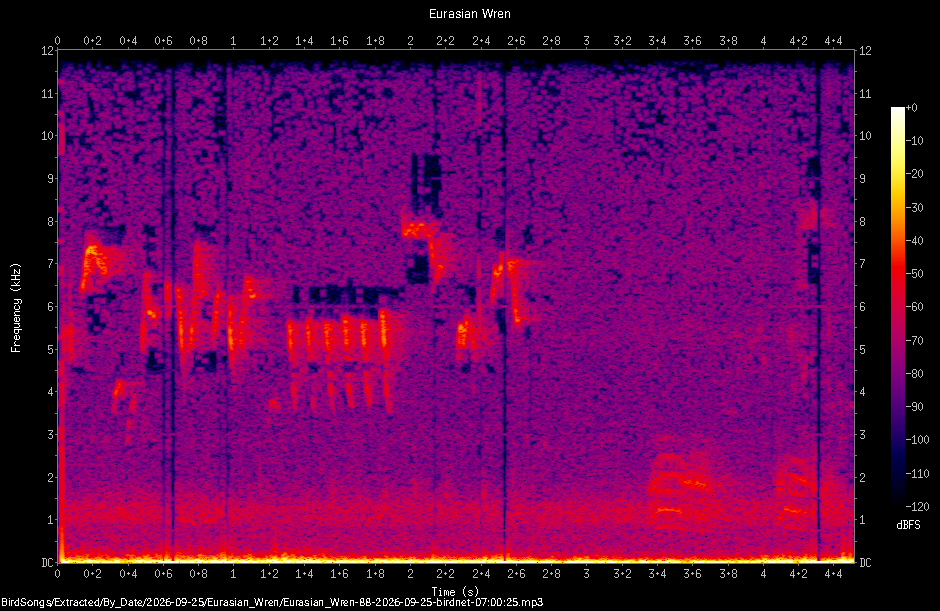Click the "-50" color scale label
The image size is (940, 611).
coord(914,274)
